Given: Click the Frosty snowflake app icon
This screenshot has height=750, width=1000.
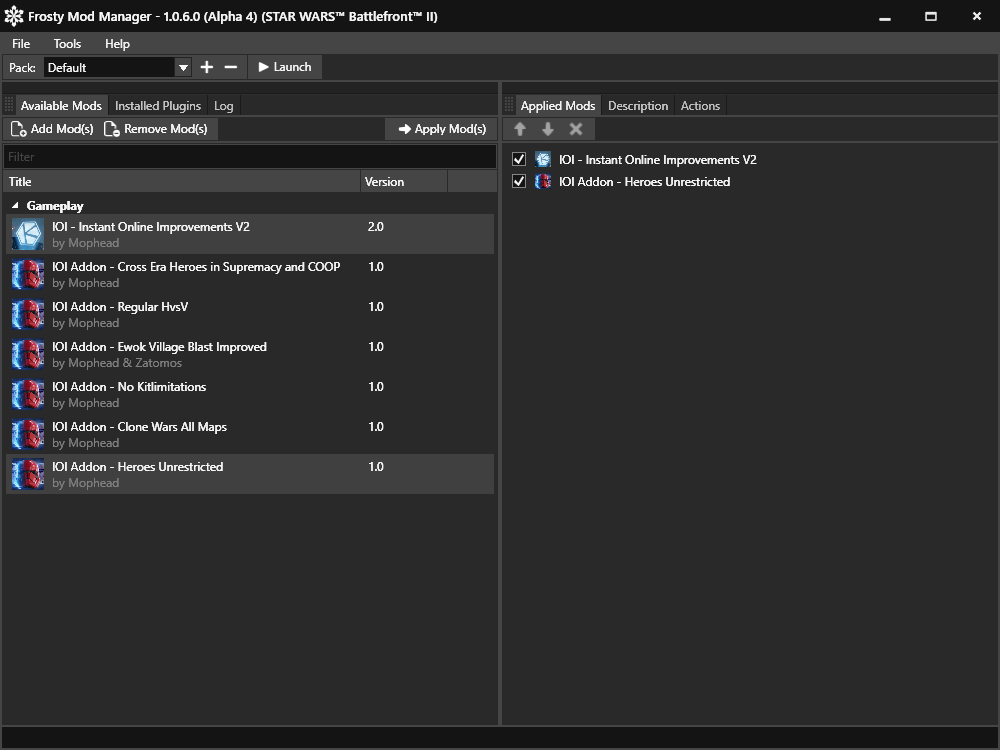Looking at the screenshot, I should pyautogui.click(x=13, y=17).
